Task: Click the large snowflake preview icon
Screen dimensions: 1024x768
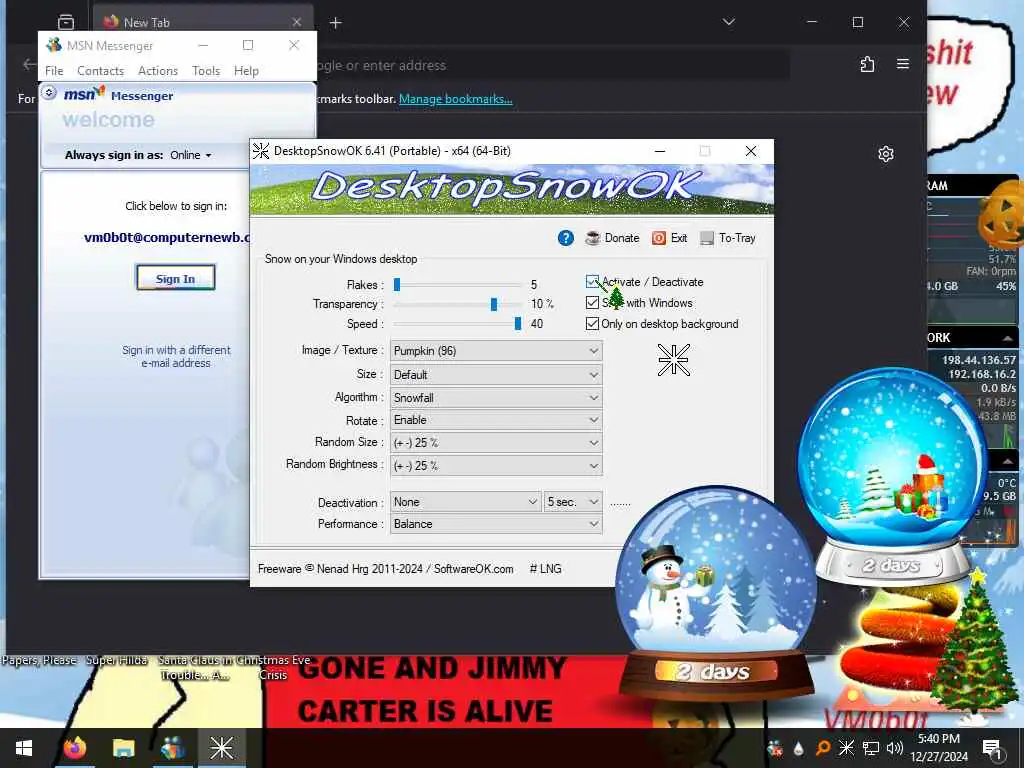Action: pyautogui.click(x=673, y=360)
